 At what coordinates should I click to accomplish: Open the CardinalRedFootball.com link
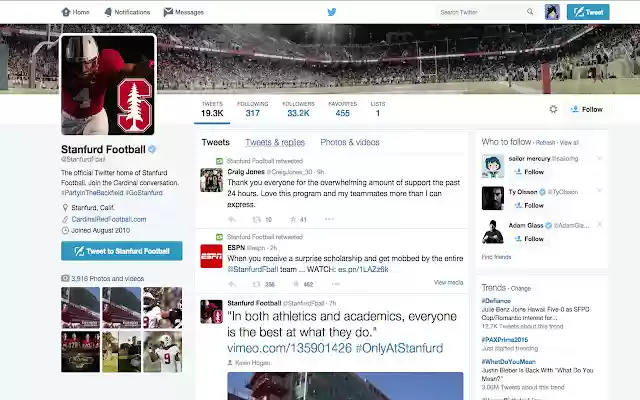click(x=109, y=219)
